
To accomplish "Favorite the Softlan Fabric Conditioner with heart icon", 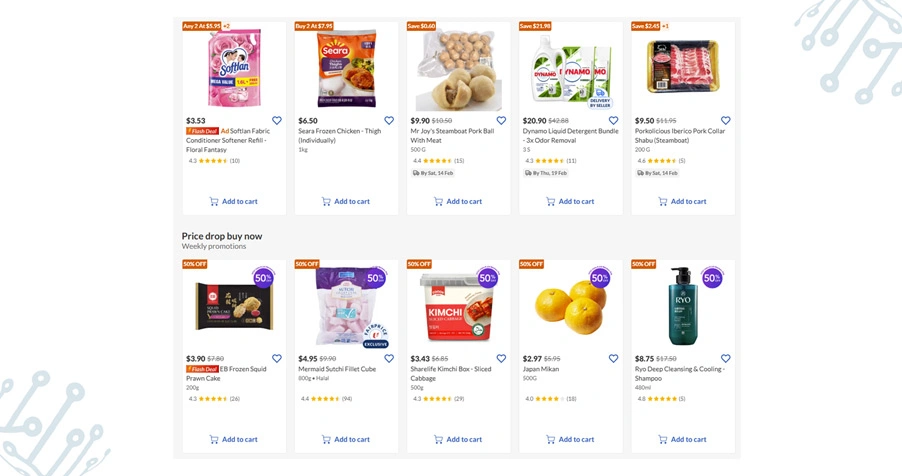I will [277, 121].
